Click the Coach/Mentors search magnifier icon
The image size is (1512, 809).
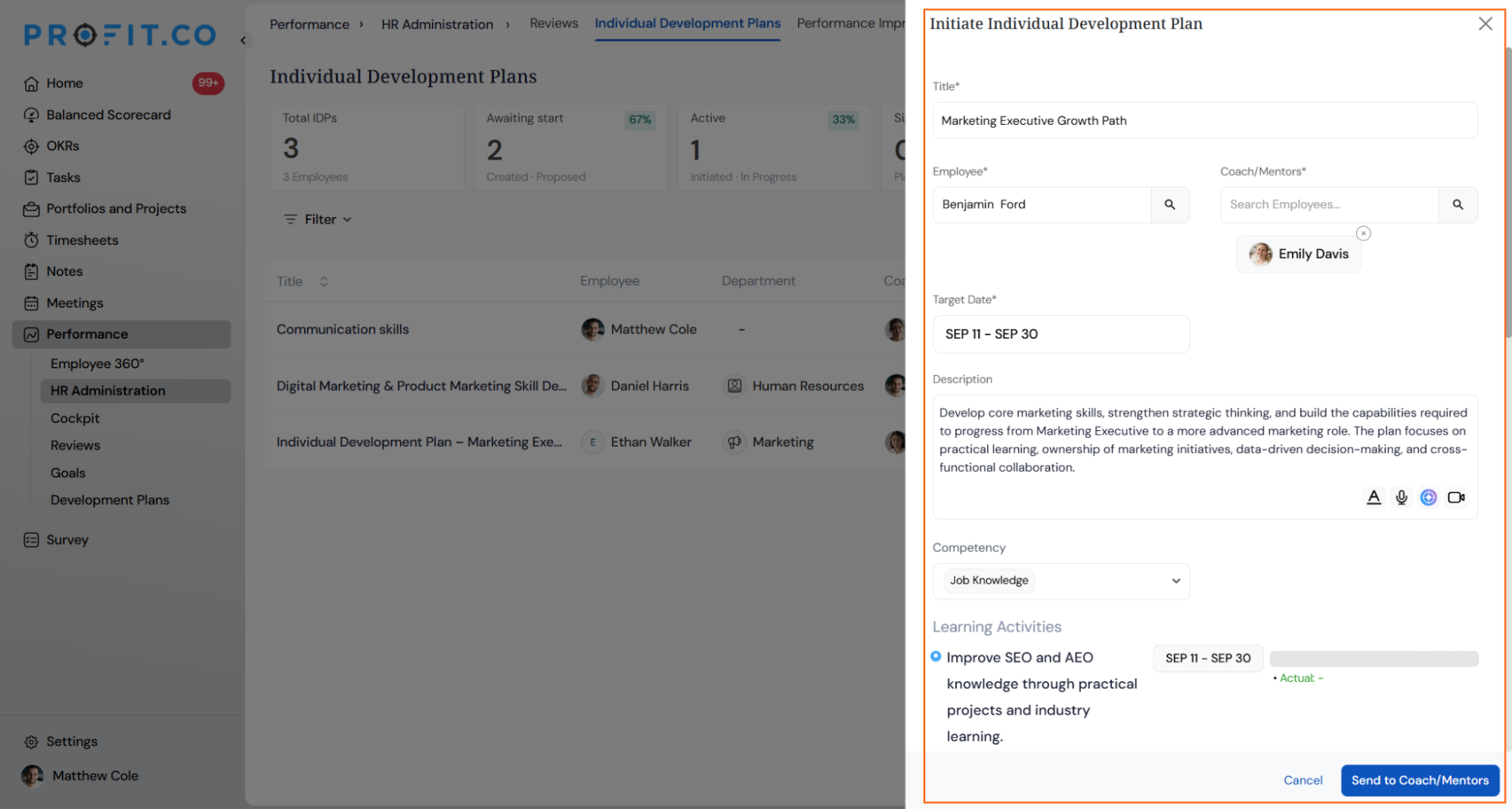point(1458,205)
